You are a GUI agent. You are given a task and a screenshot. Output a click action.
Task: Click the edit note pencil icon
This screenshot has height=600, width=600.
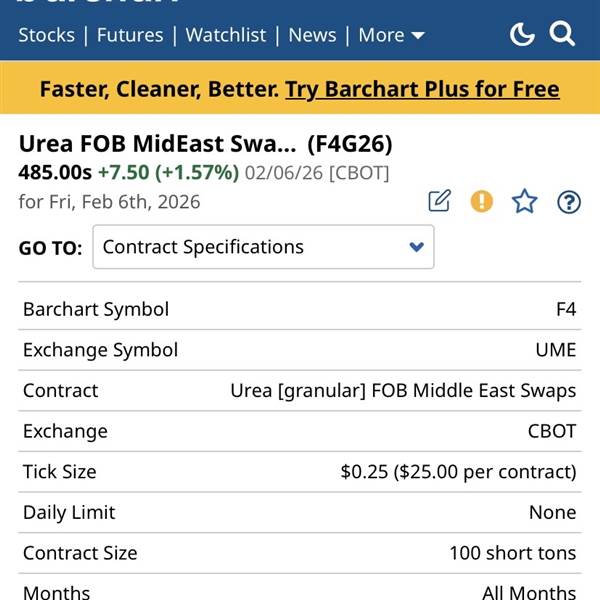(x=439, y=201)
